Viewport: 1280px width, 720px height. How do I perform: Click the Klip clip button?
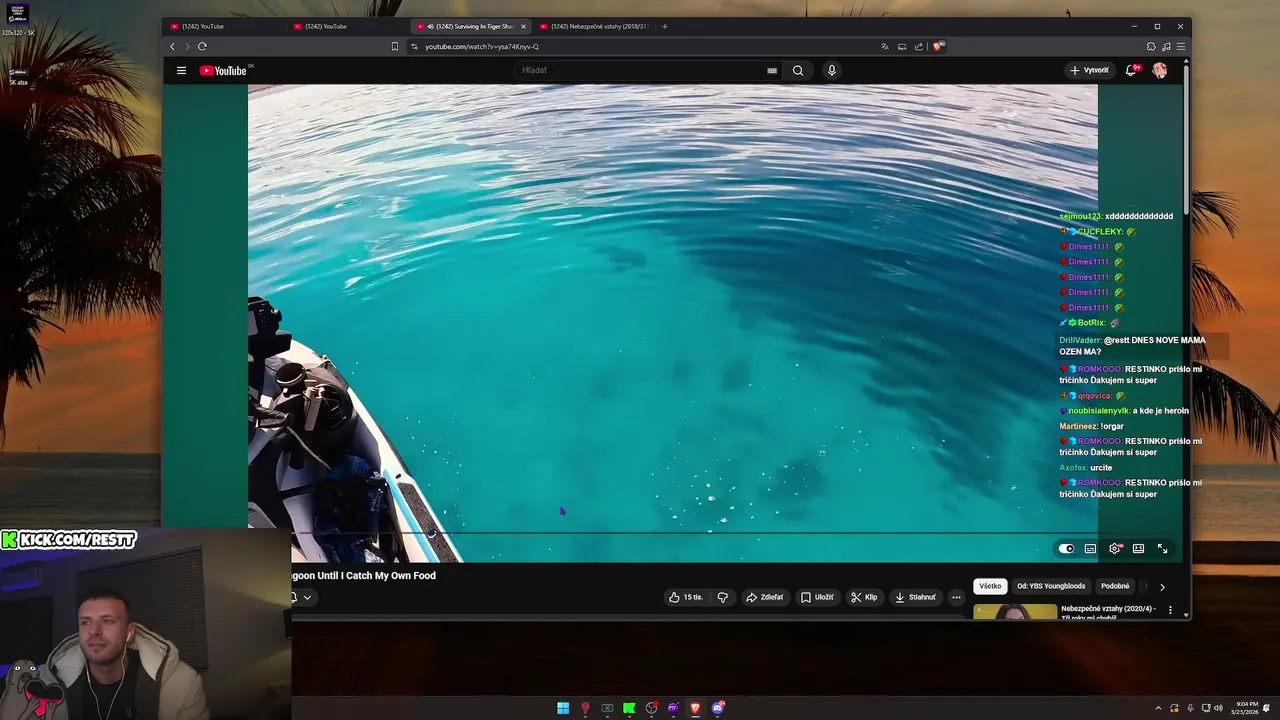point(864,597)
